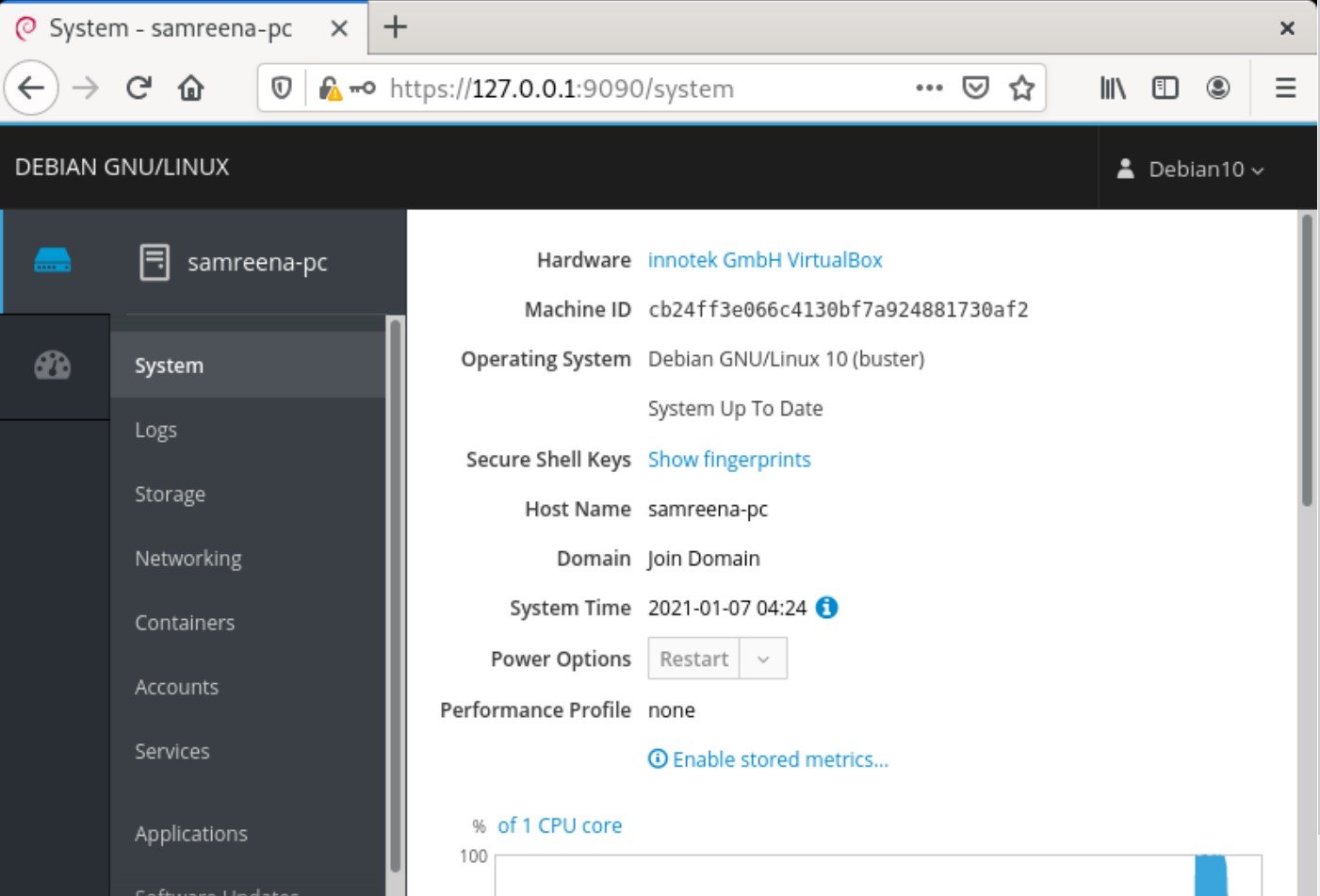The image size is (1320, 896).
Task: Click the Show fingerprints link
Action: pos(728,460)
